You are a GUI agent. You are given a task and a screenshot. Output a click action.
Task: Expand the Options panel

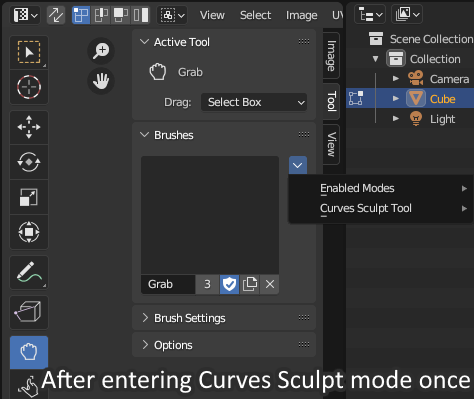point(145,345)
